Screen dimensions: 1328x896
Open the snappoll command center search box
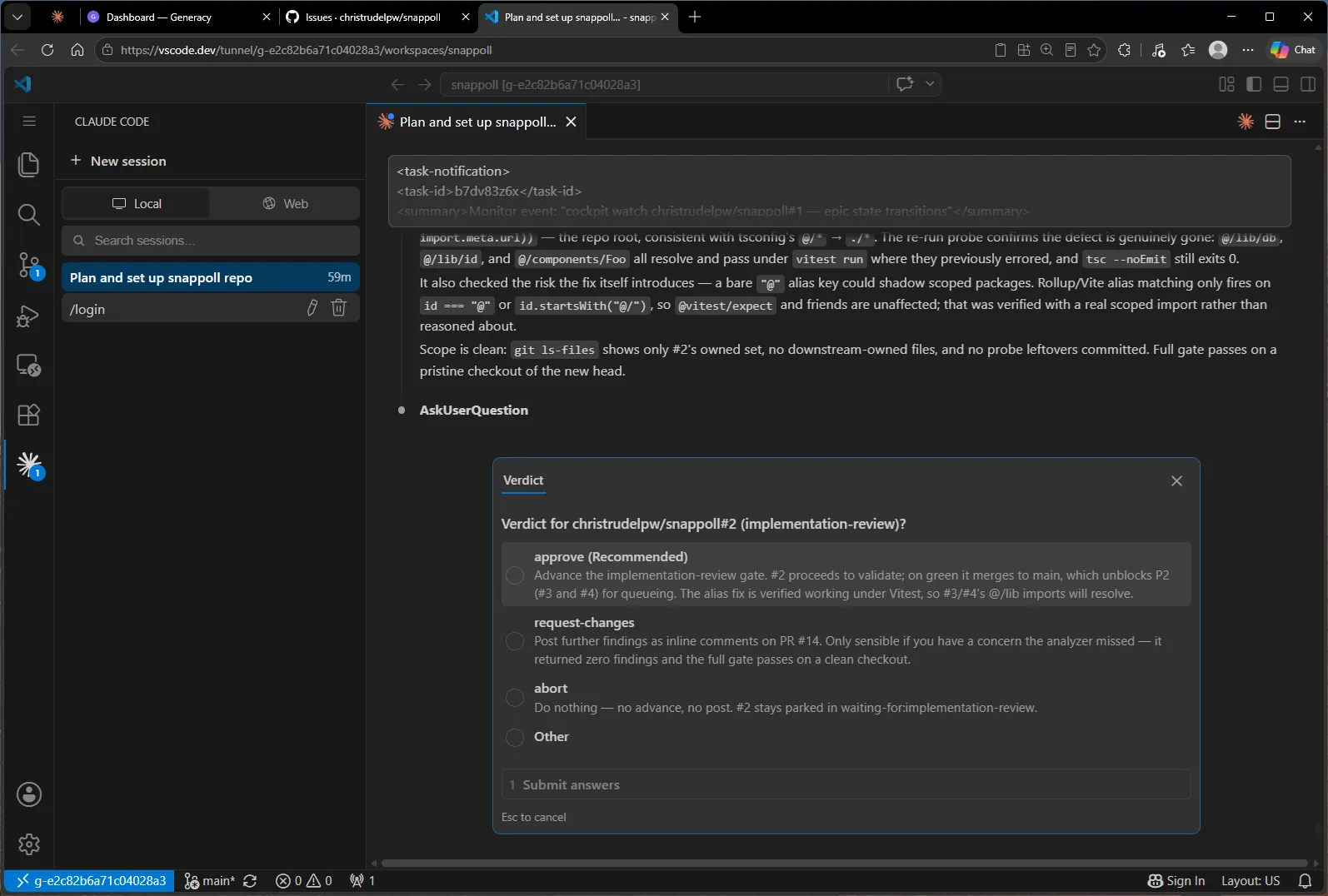click(x=664, y=84)
